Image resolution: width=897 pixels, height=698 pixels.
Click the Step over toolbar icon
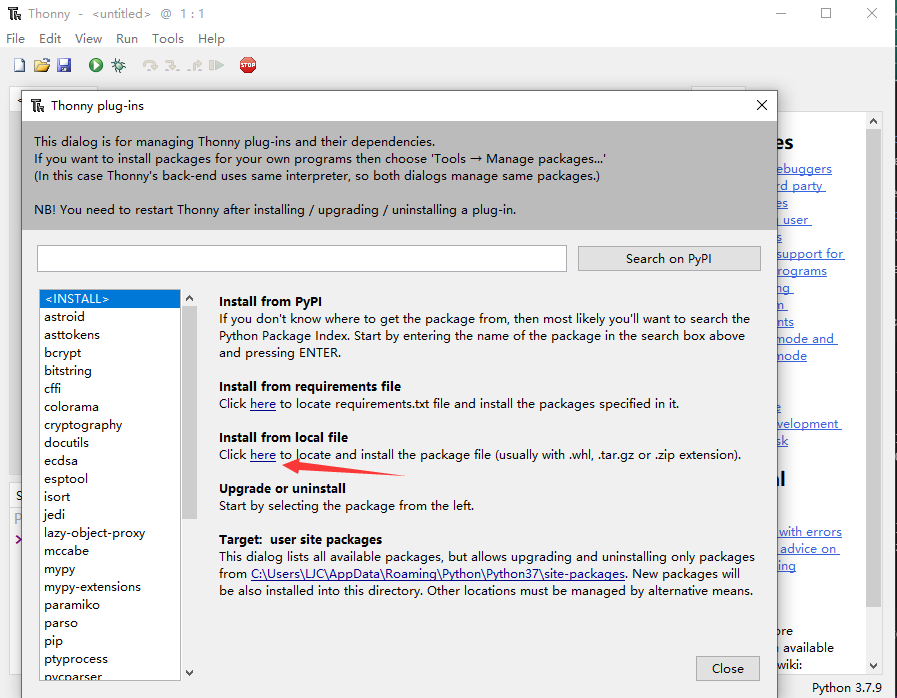click(150, 65)
